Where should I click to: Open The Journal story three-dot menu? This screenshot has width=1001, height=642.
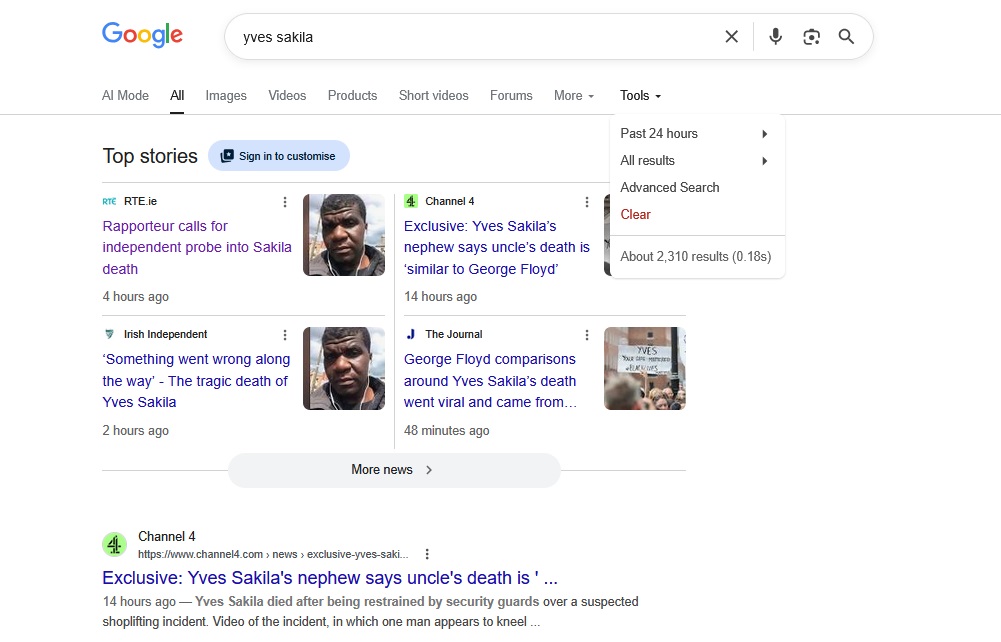click(587, 335)
